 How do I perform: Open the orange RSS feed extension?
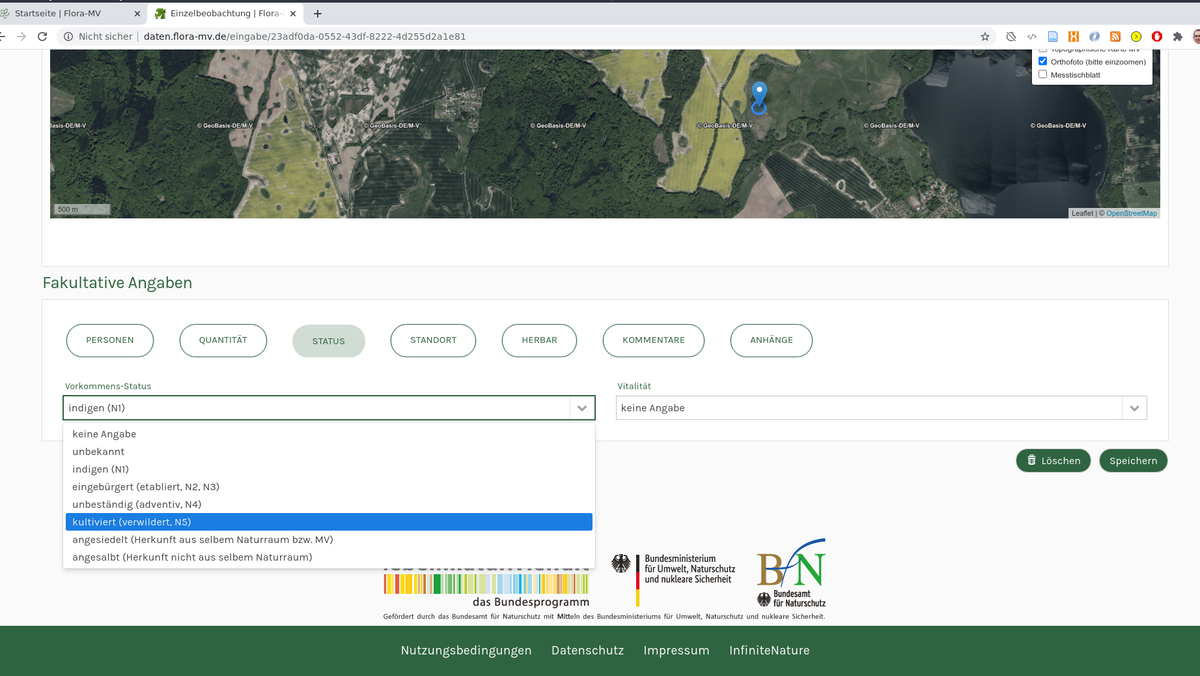[x=1115, y=36]
